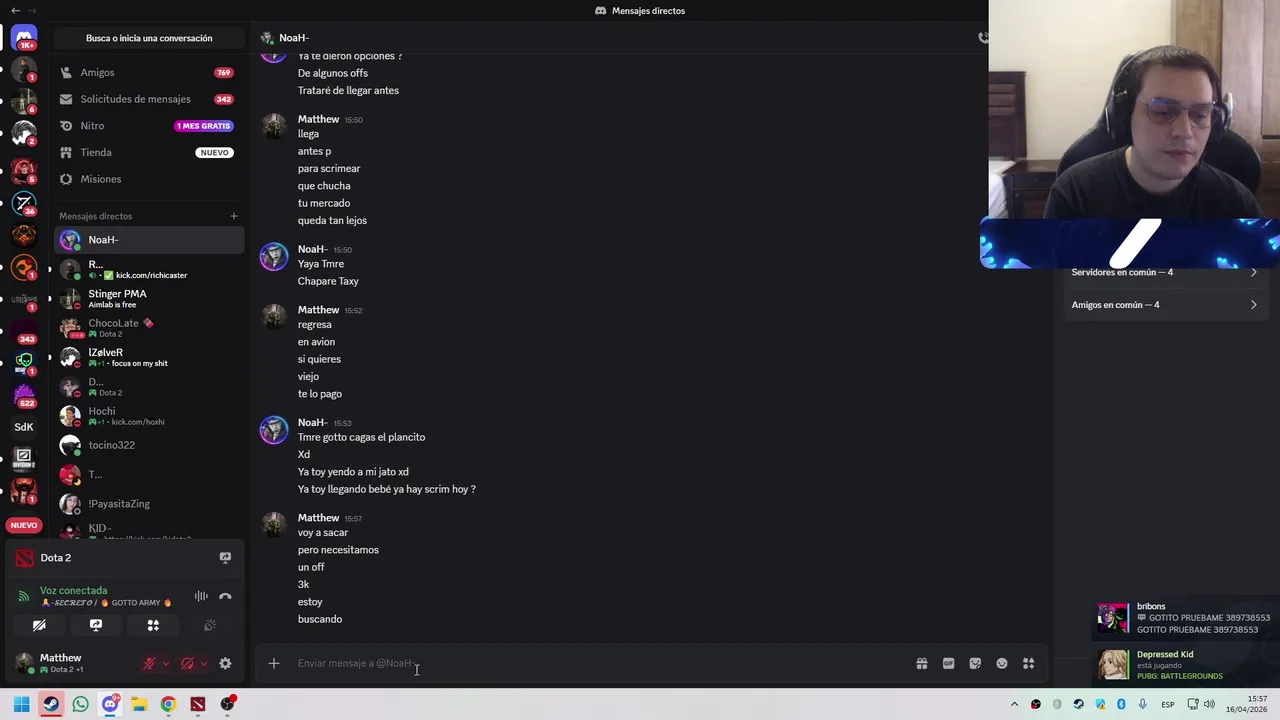Click the Tienda shop icon

[66, 152]
